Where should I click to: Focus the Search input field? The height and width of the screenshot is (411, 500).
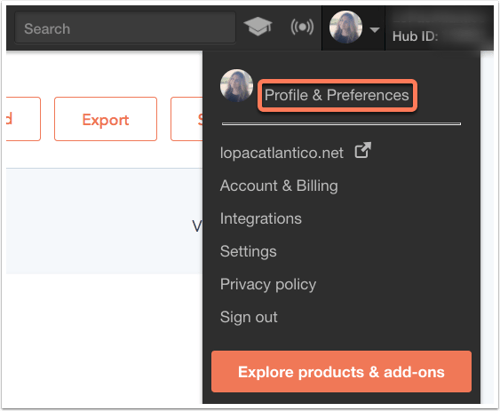[125, 28]
